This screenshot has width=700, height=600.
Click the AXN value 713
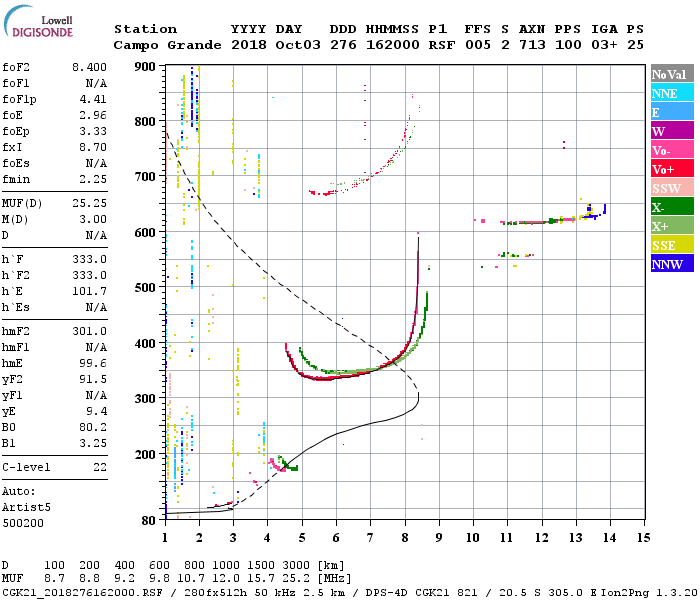pyautogui.click(x=532, y=45)
